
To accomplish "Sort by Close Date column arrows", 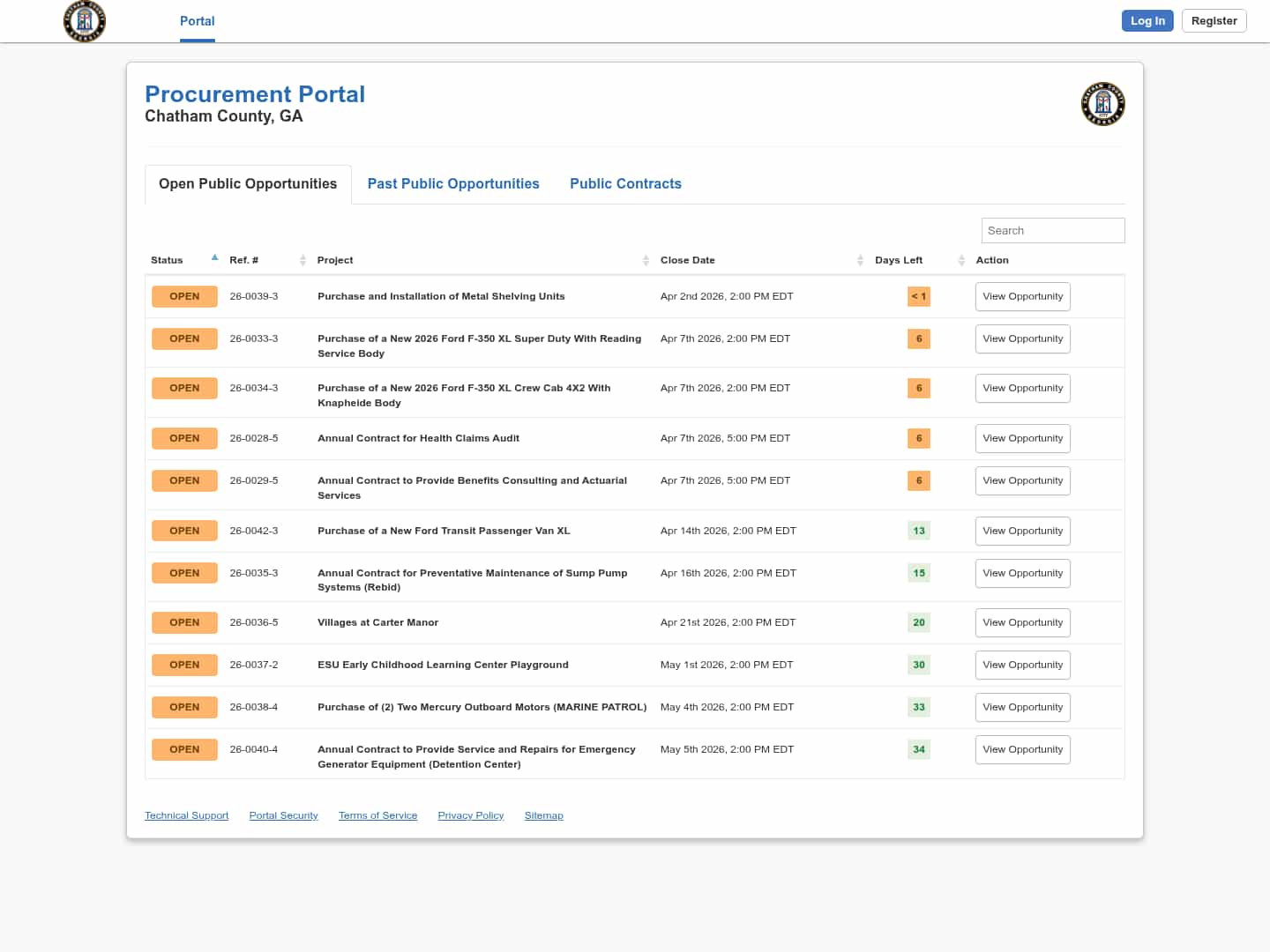I will pyautogui.click(x=860, y=260).
